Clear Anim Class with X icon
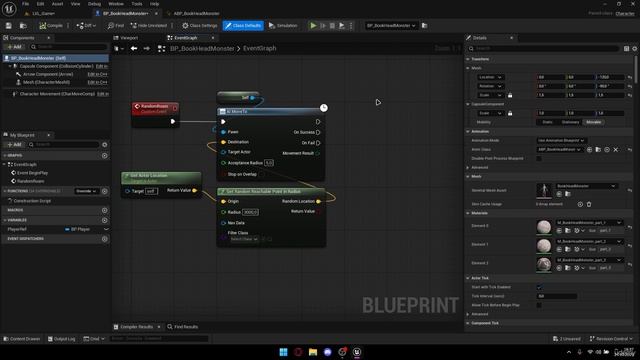This screenshot has height=360, width=640. click(616, 150)
